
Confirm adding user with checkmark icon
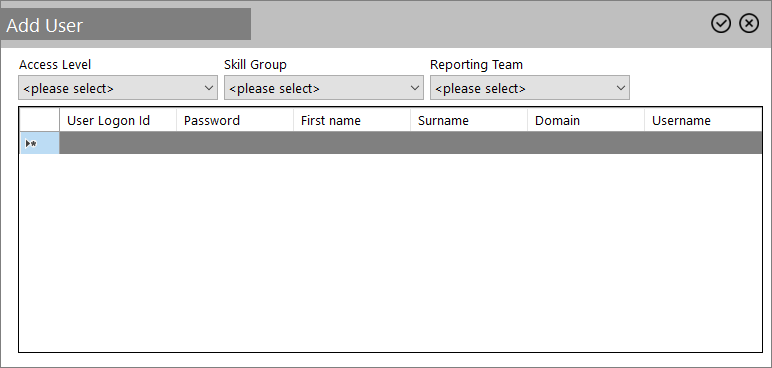721,24
